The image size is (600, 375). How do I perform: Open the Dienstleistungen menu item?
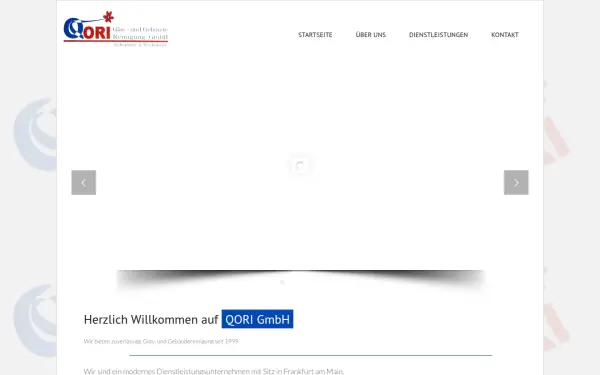point(438,35)
